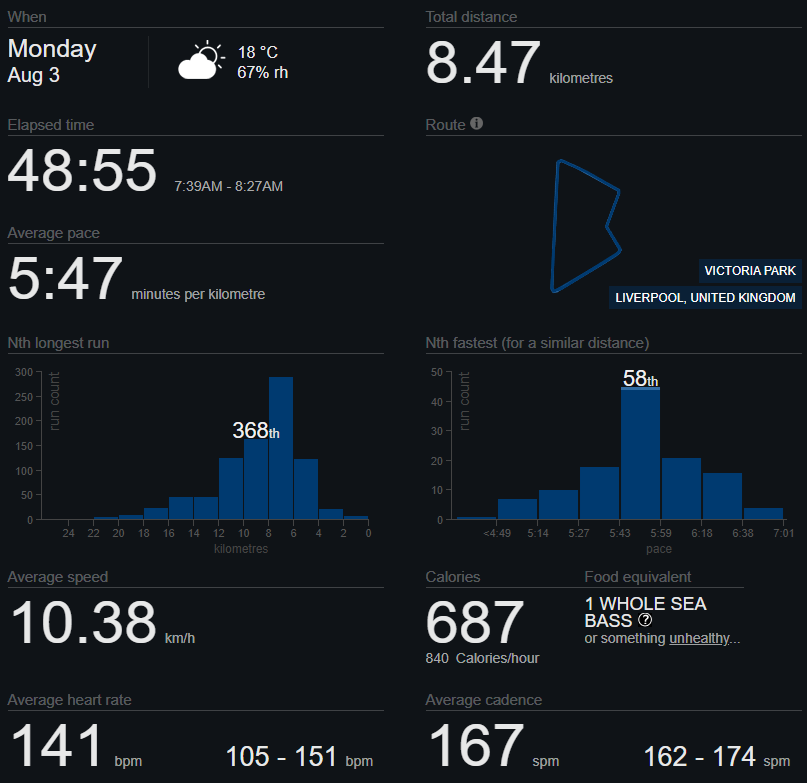Image resolution: width=807 pixels, height=783 pixels.
Task: Click the Route info icon
Action: 477,124
